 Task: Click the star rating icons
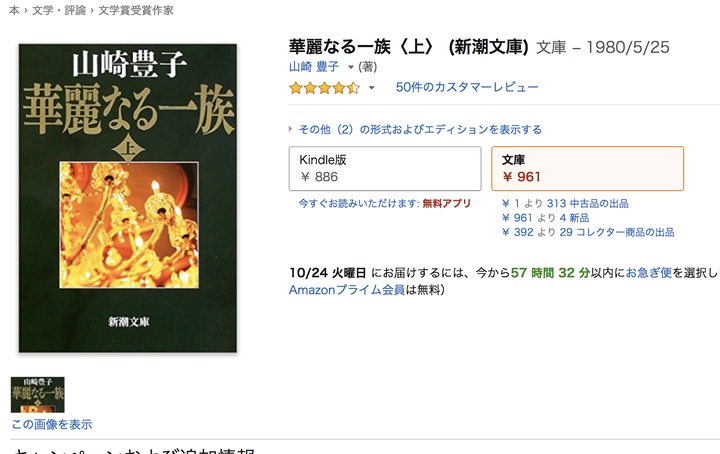(x=324, y=88)
